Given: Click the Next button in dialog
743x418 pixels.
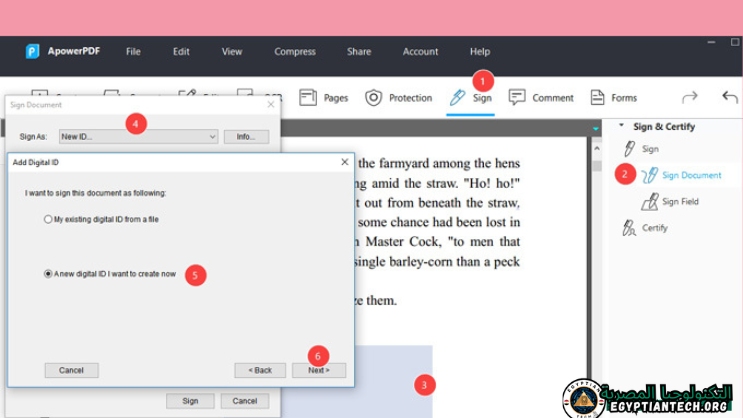Looking at the screenshot, I should 318,370.
